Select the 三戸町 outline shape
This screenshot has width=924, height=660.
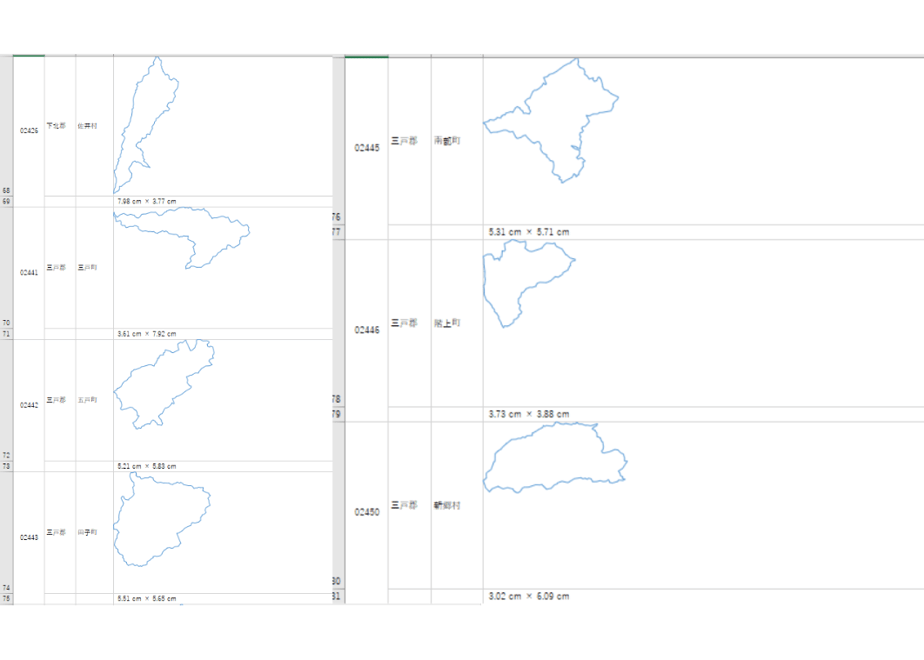click(x=182, y=238)
